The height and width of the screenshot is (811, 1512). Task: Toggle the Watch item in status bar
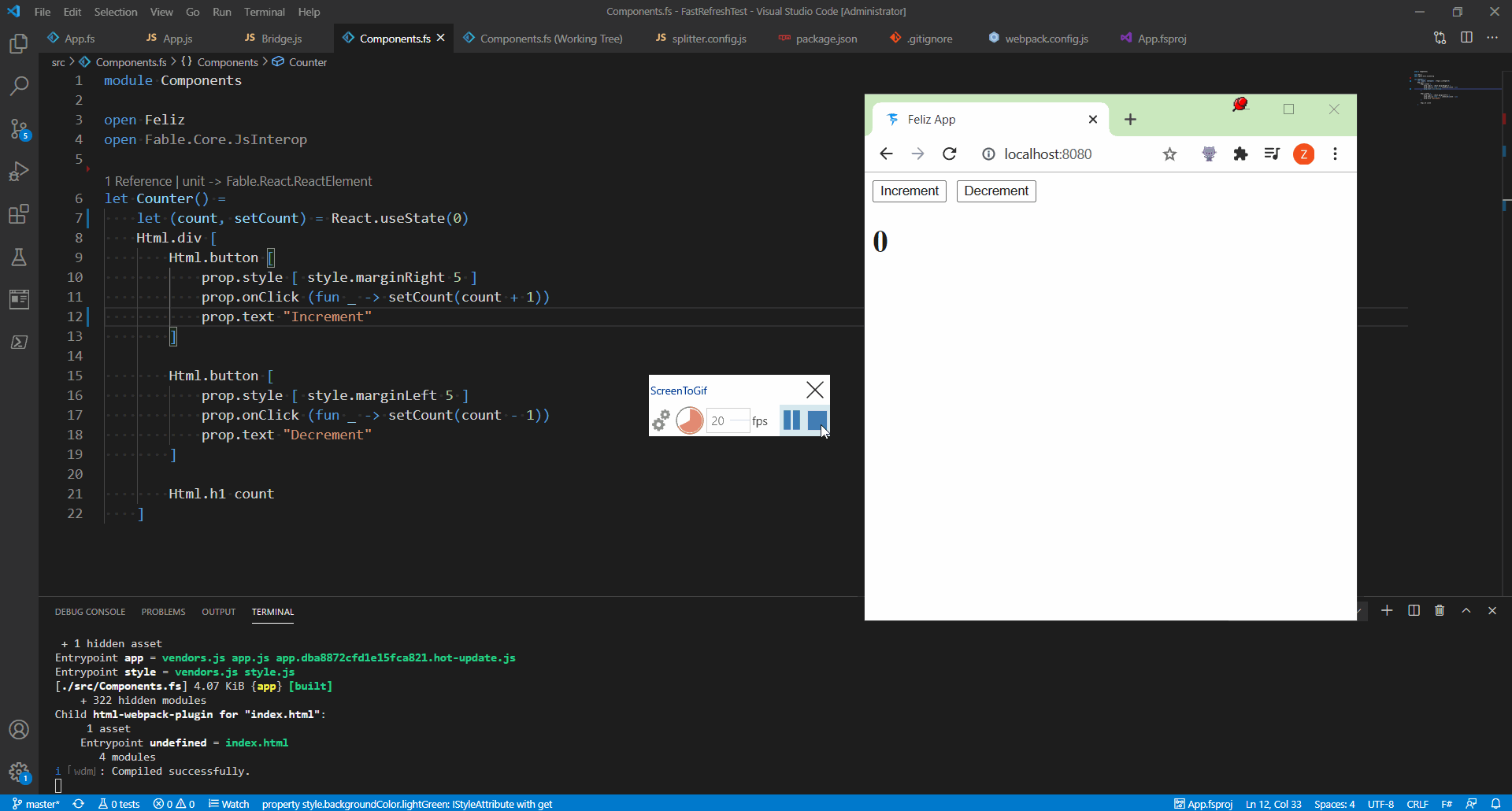point(228,804)
